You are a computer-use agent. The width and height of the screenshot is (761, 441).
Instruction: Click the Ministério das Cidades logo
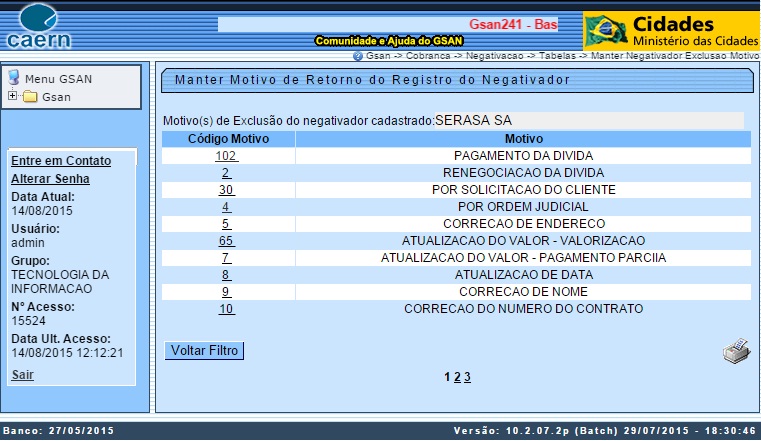point(669,31)
